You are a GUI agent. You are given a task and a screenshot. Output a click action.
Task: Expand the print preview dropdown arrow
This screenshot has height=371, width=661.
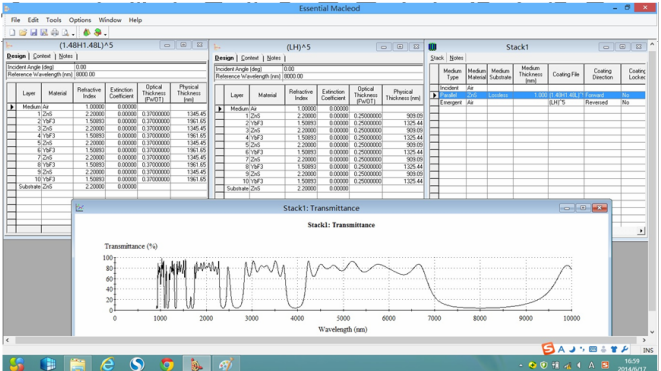[x=73, y=34]
